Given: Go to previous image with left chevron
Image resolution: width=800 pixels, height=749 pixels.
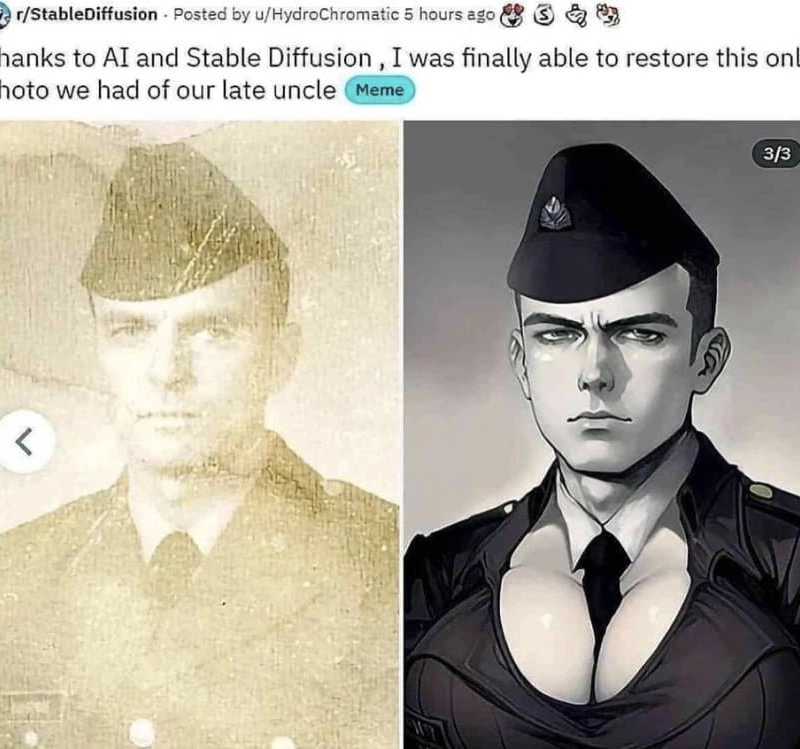Looking at the screenshot, I should click(x=24, y=442).
